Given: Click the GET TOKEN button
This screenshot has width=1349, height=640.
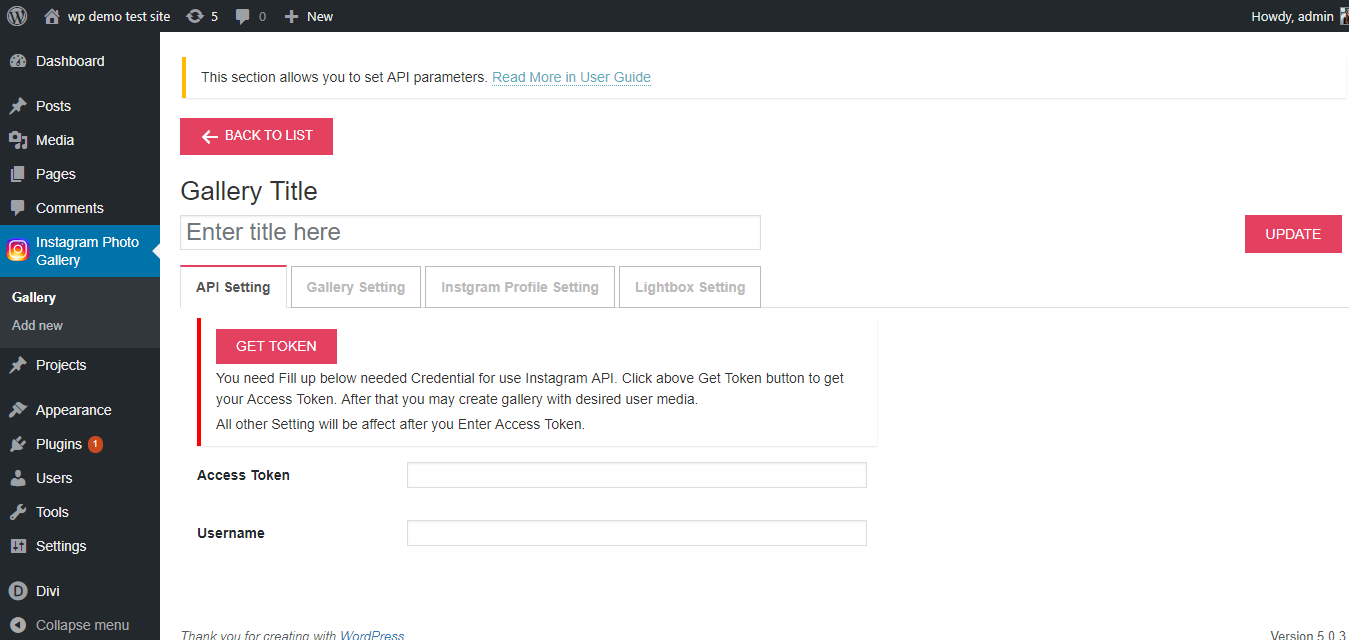Looking at the screenshot, I should point(276,346).
